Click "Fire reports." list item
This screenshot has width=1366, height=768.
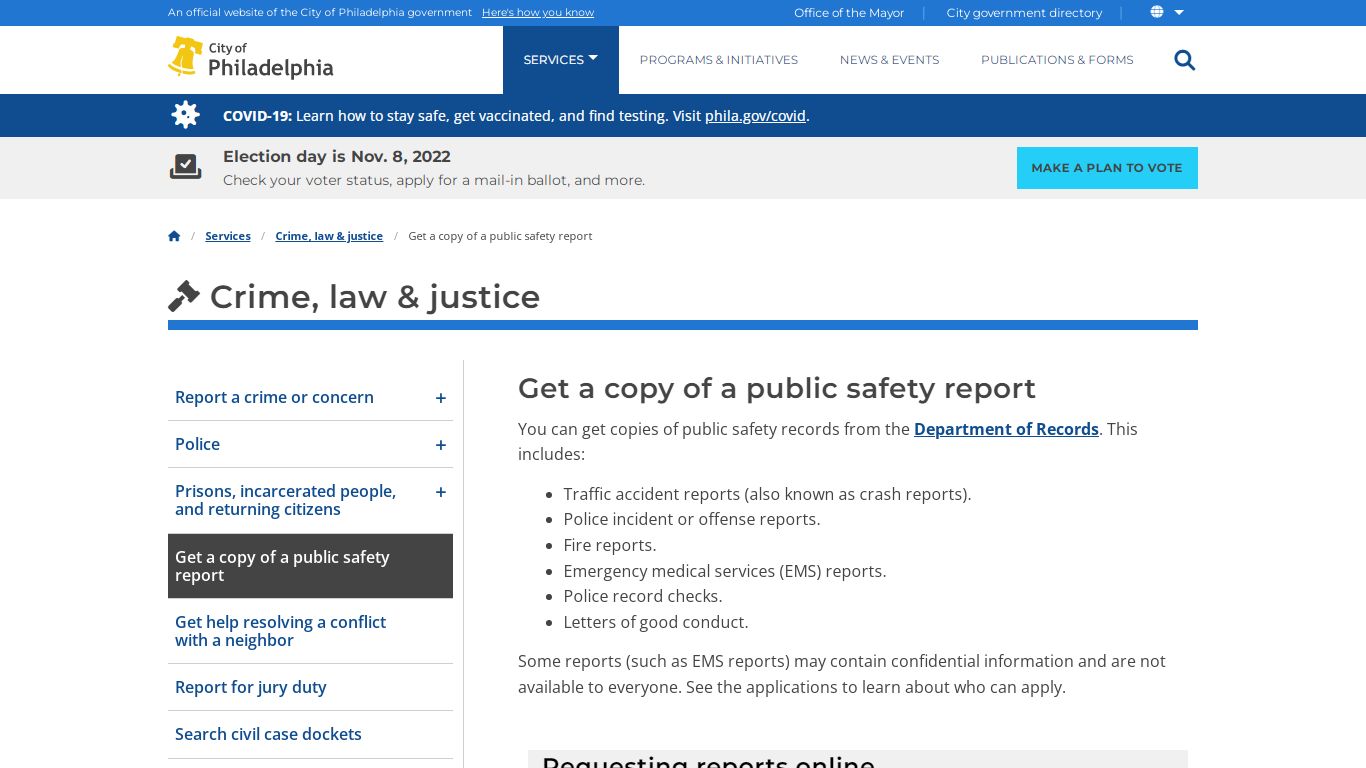click(610, 545)
